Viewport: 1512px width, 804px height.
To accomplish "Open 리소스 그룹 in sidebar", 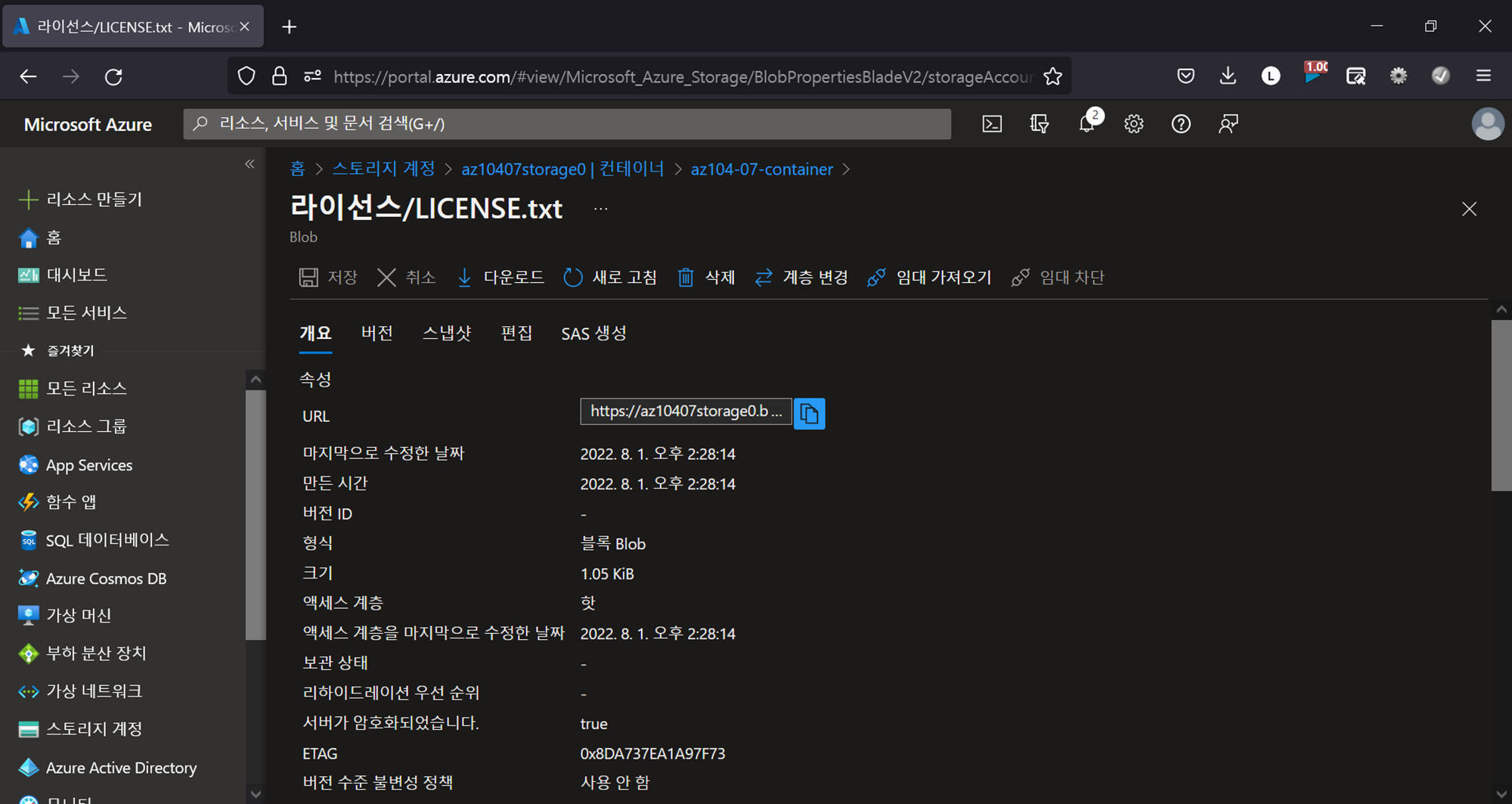I will pos(72,427).
